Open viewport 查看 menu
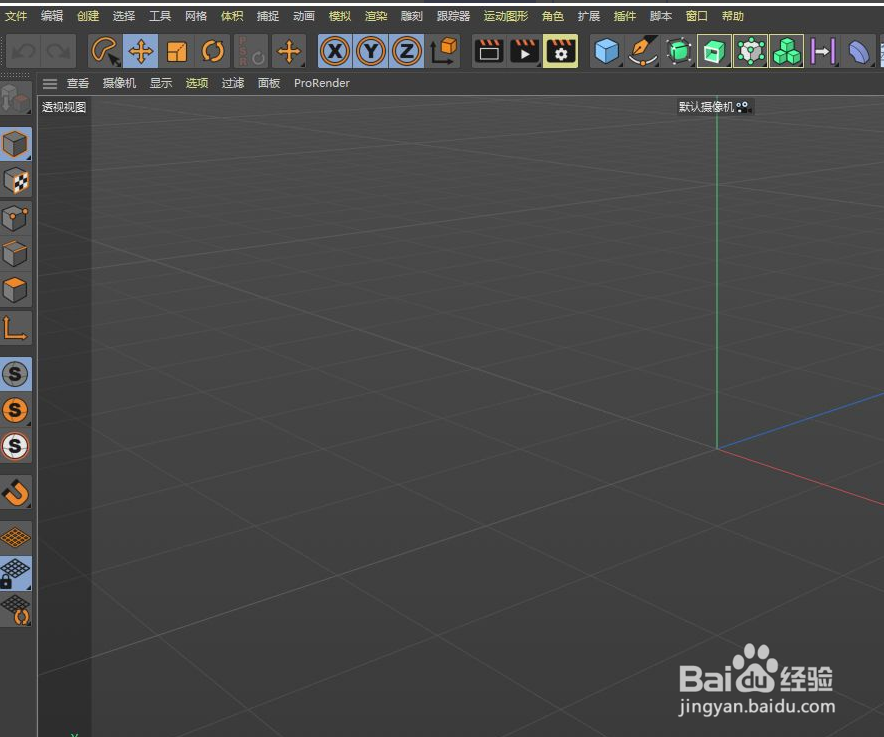This screenshot has width=884, height=737. click(78, 83)
